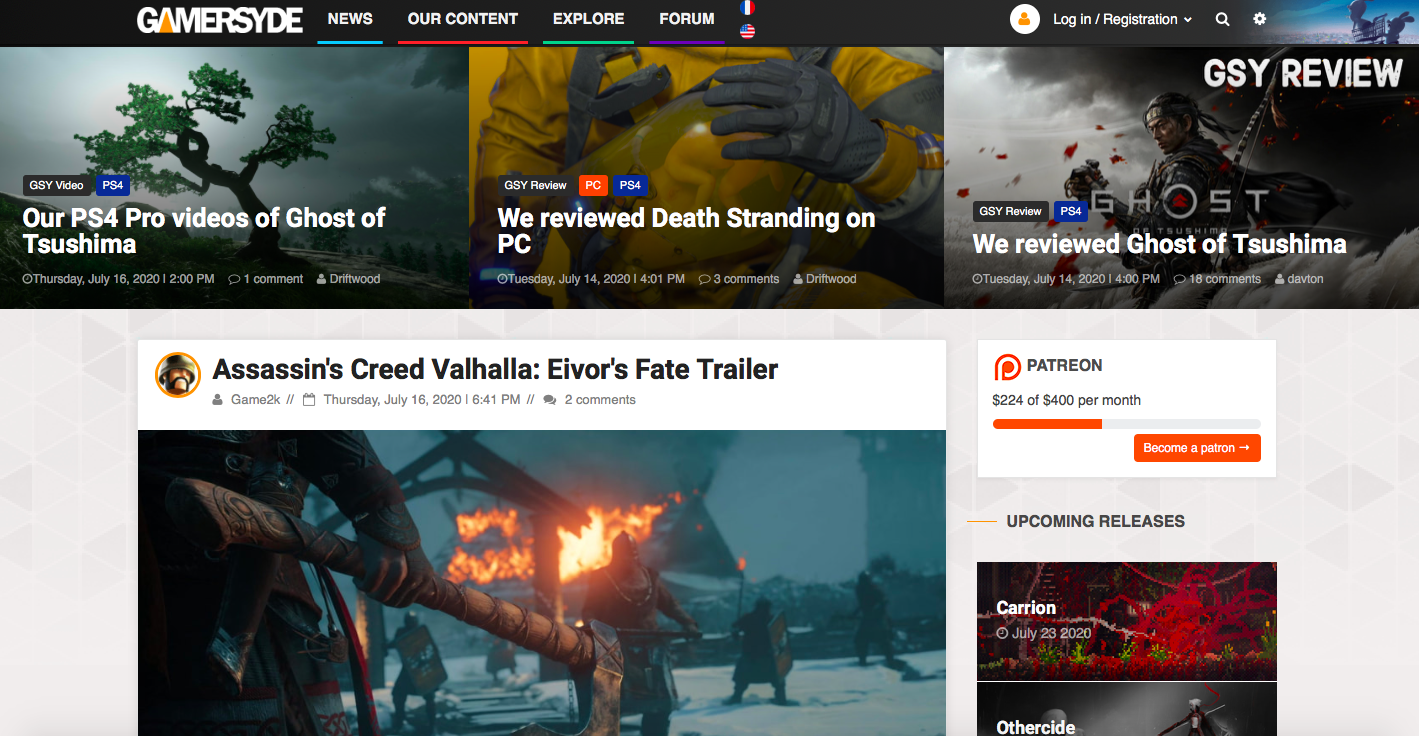Open the EXPLORE menu
1419x736 pixels.
[x=588, y=19]
